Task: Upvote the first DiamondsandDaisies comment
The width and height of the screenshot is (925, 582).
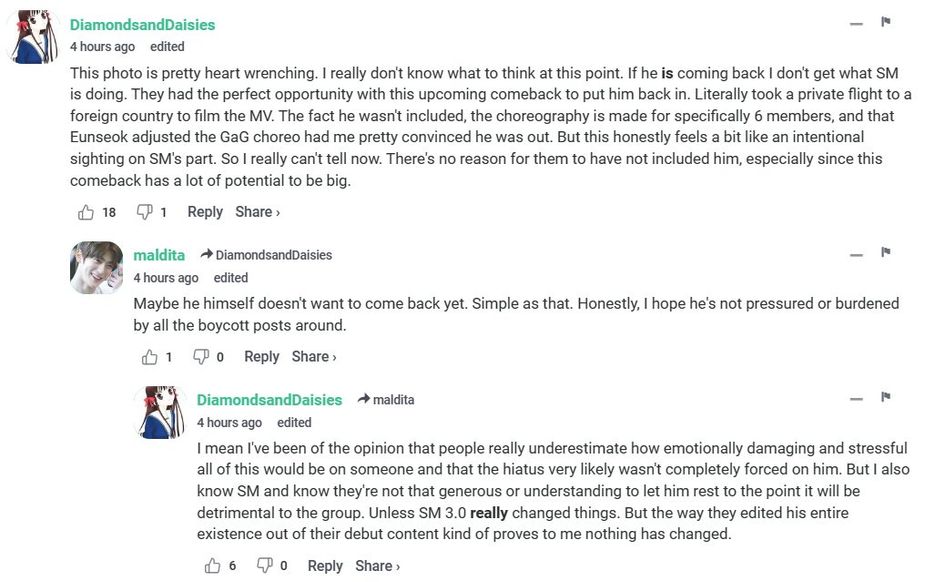Action: (x=86, y=212)
